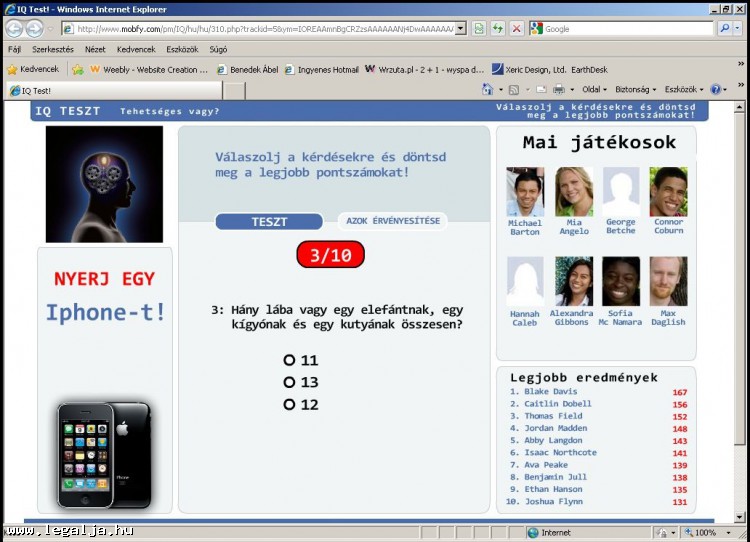Select answer 13 radio button

(x=289, y=382)
